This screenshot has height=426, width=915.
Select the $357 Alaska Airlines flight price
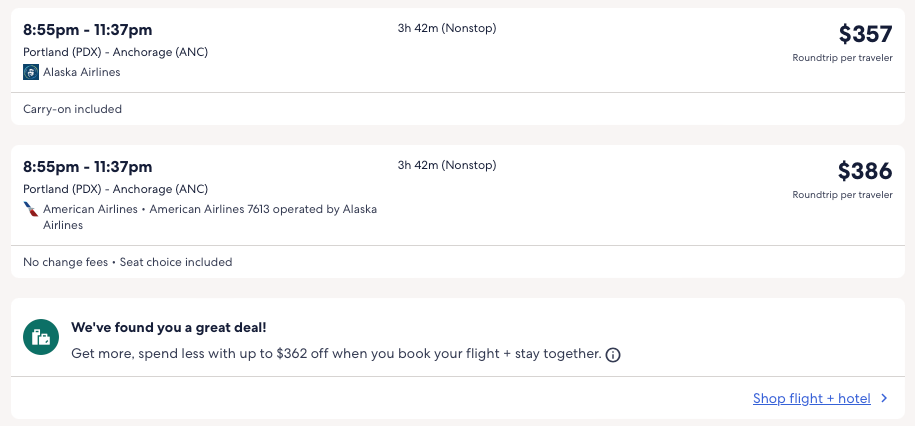tap(864, 35)
